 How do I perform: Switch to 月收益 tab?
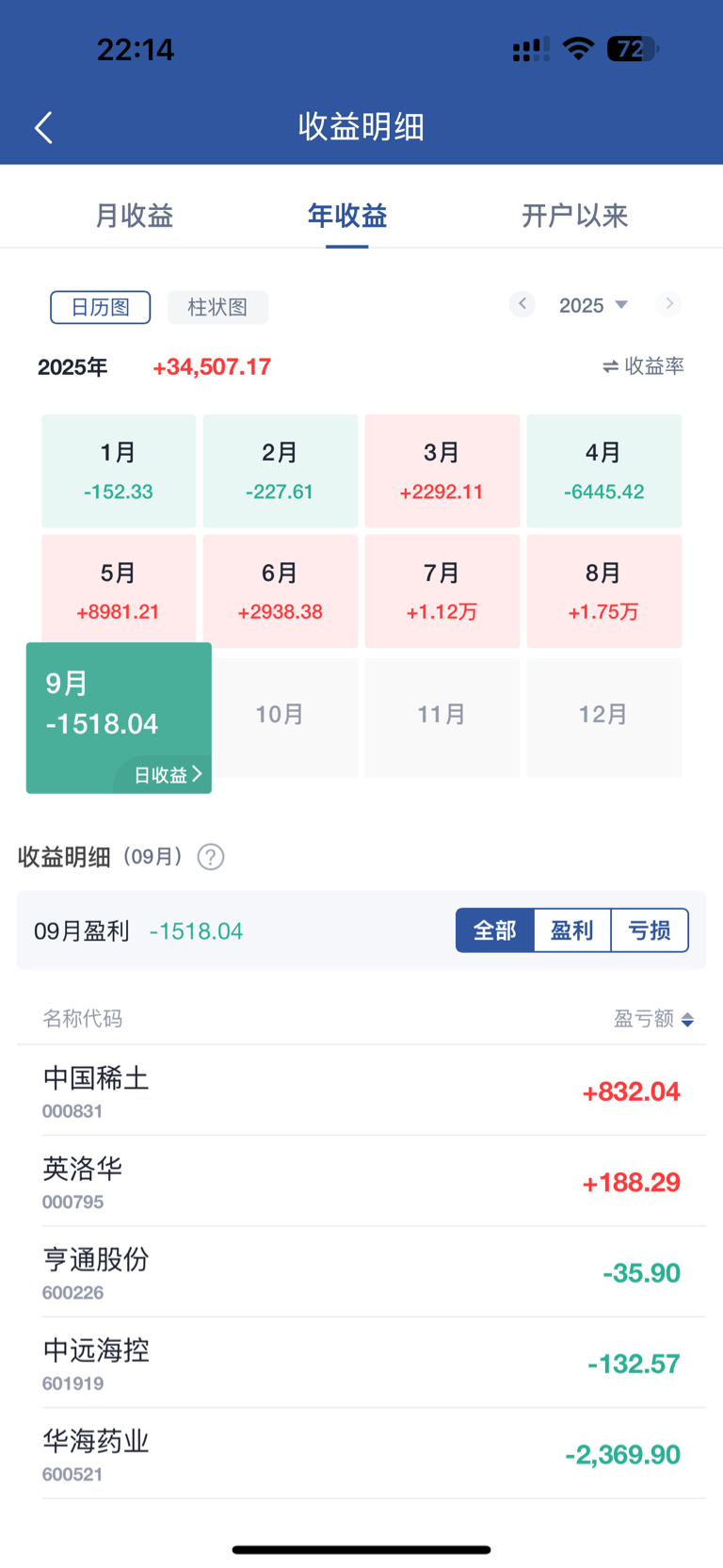click(135, 216)
